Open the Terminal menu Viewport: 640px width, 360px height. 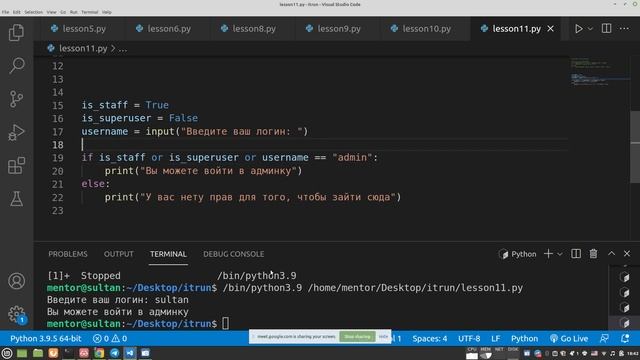[89, 12]
